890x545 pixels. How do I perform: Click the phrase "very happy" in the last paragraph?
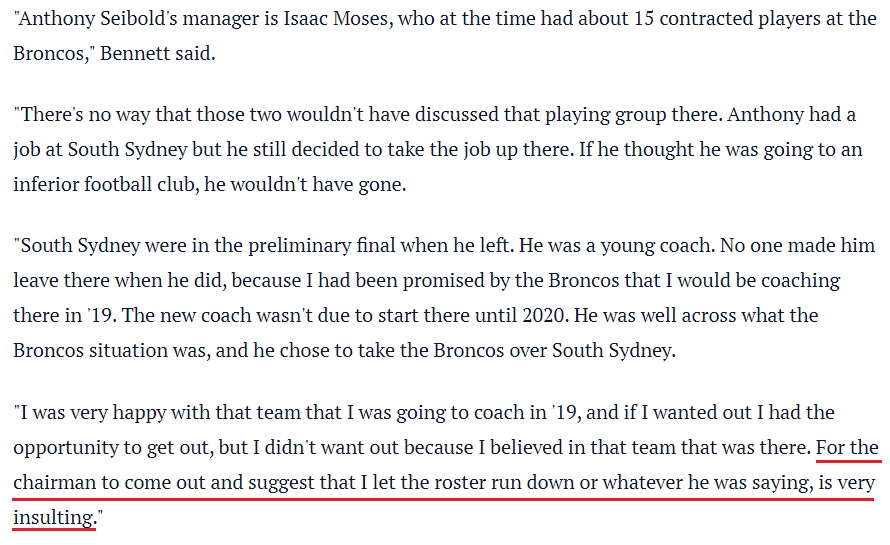[106, 412]
